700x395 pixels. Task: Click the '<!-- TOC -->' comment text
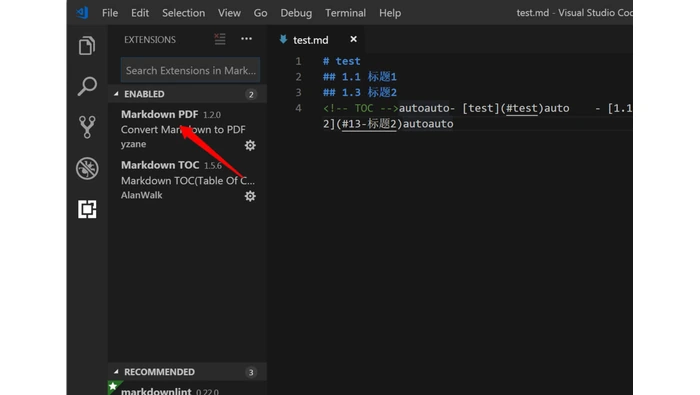click(361, 108)
